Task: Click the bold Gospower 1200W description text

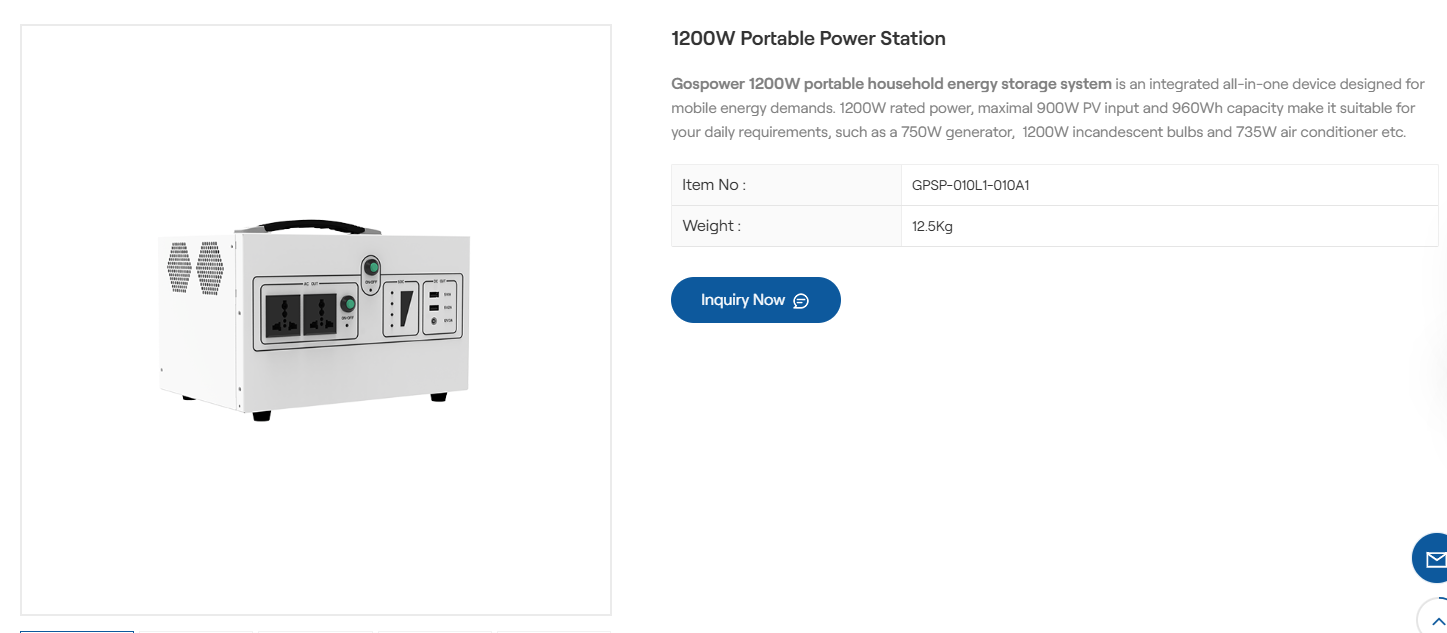Action: (x=891, y=84)
